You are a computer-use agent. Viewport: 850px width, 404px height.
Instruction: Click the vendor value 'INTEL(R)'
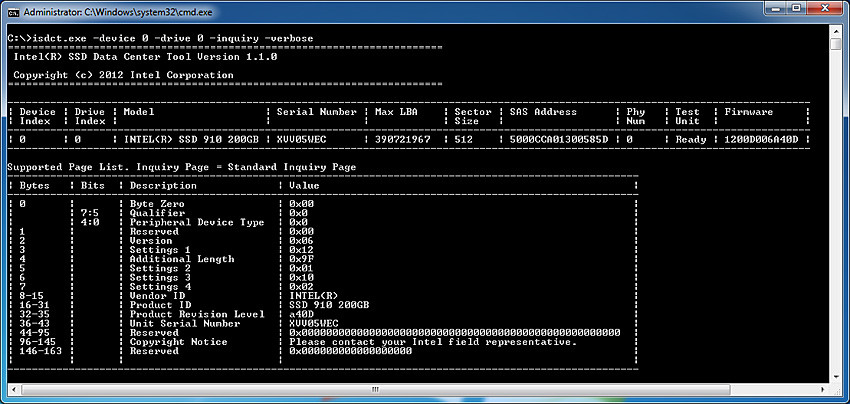(314, 296)
